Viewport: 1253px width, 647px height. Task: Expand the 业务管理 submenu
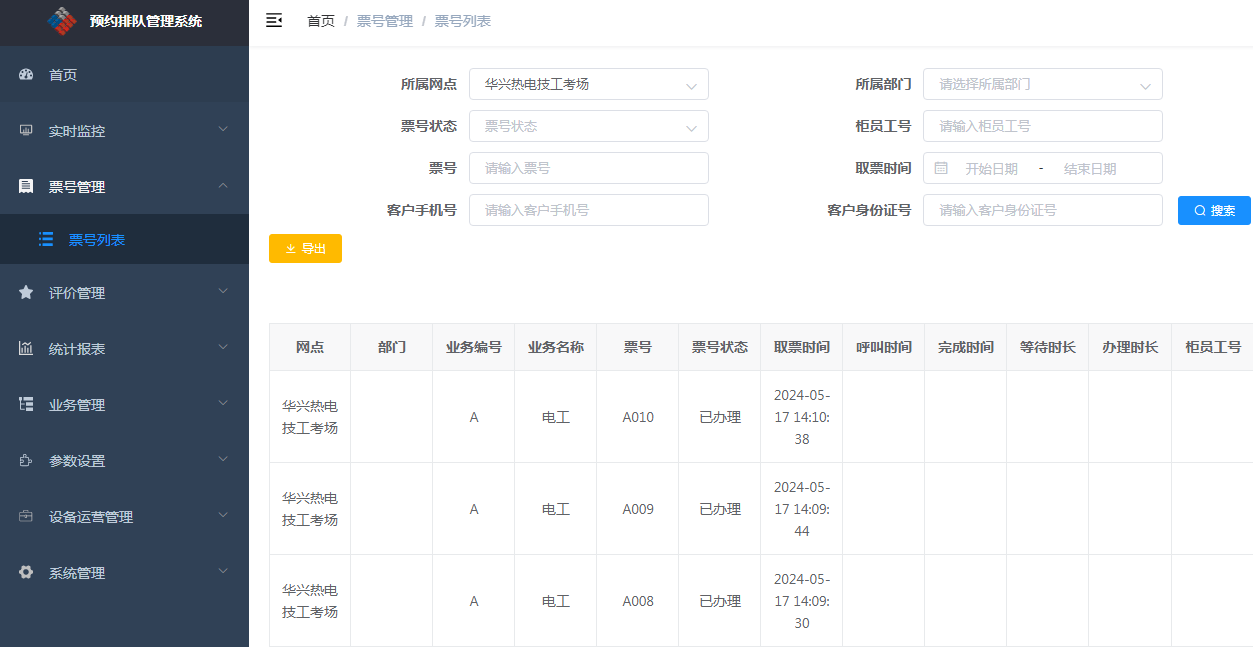click(124, 405)
